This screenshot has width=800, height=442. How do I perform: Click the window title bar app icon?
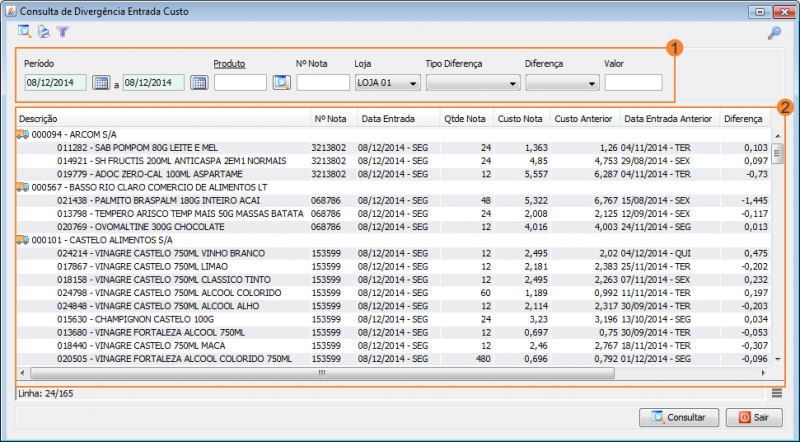point(11,11)
